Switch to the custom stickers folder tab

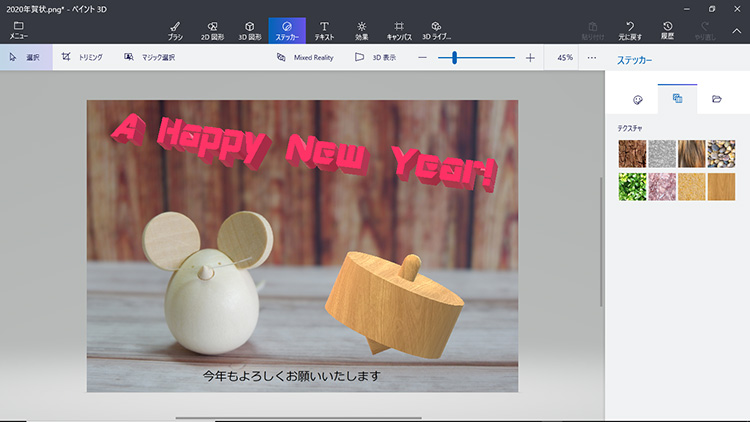click(x=716, y=99)
